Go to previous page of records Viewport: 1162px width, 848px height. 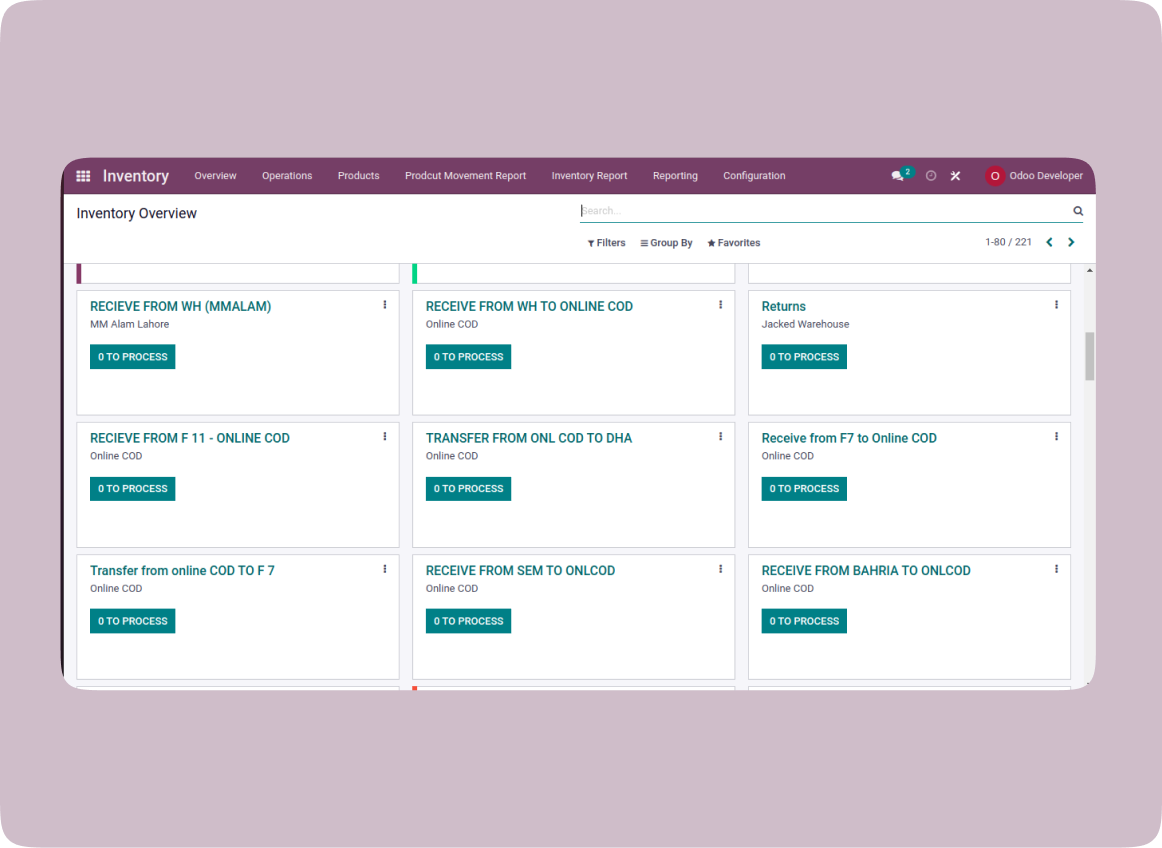(1049, 242)
